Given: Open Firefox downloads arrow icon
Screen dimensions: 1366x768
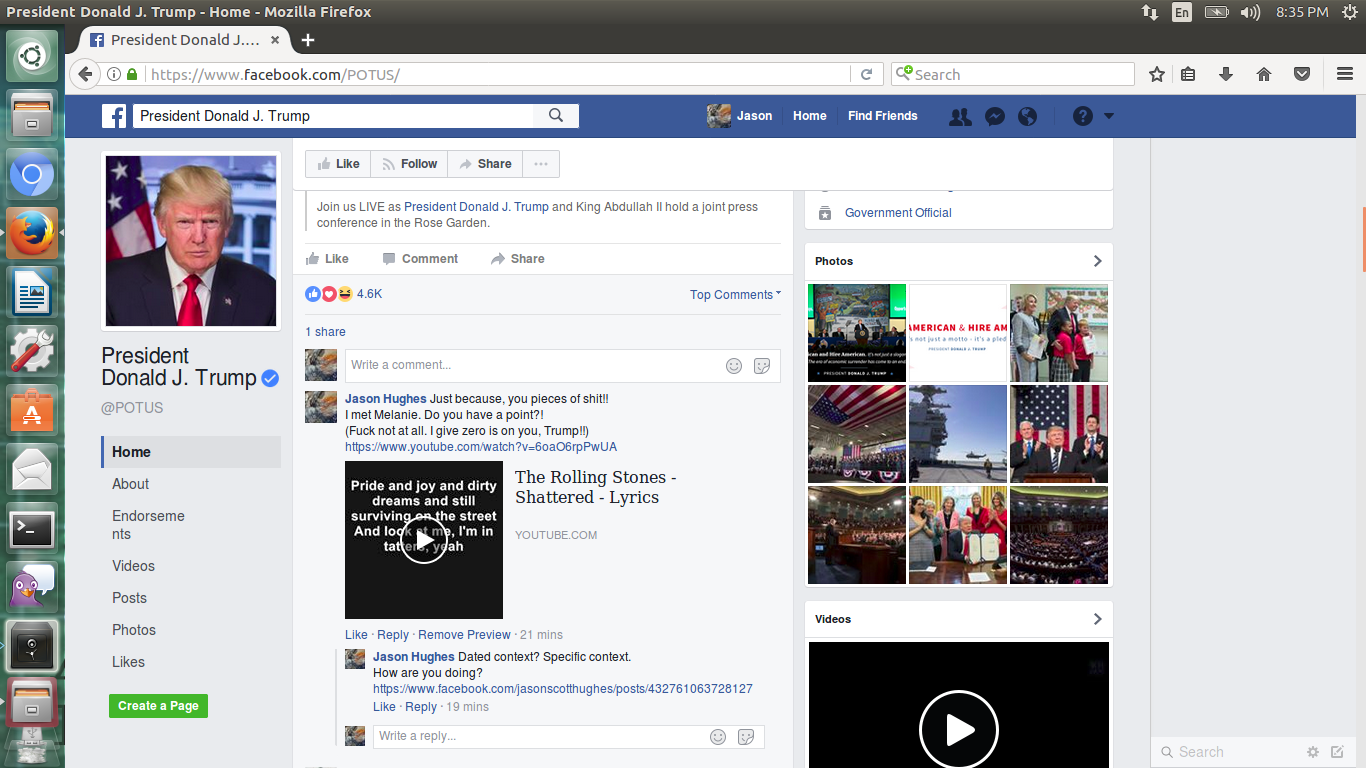Looking at the screenshot, I should [1226, 74].
